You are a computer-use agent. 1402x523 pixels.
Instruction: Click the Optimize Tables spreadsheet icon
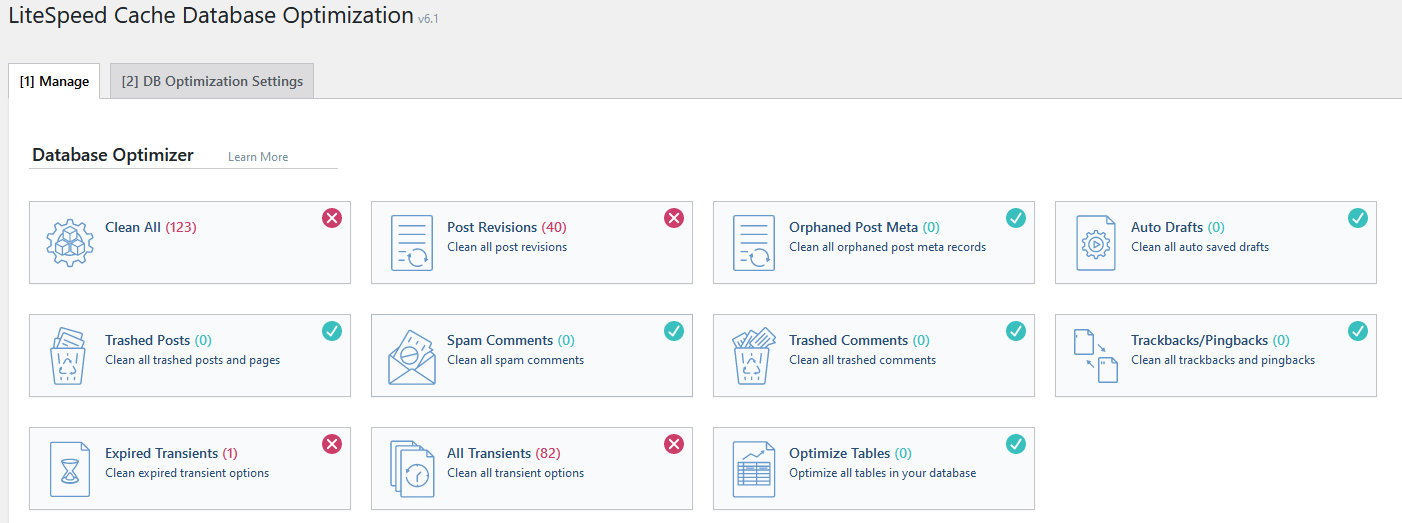(754, 469)
